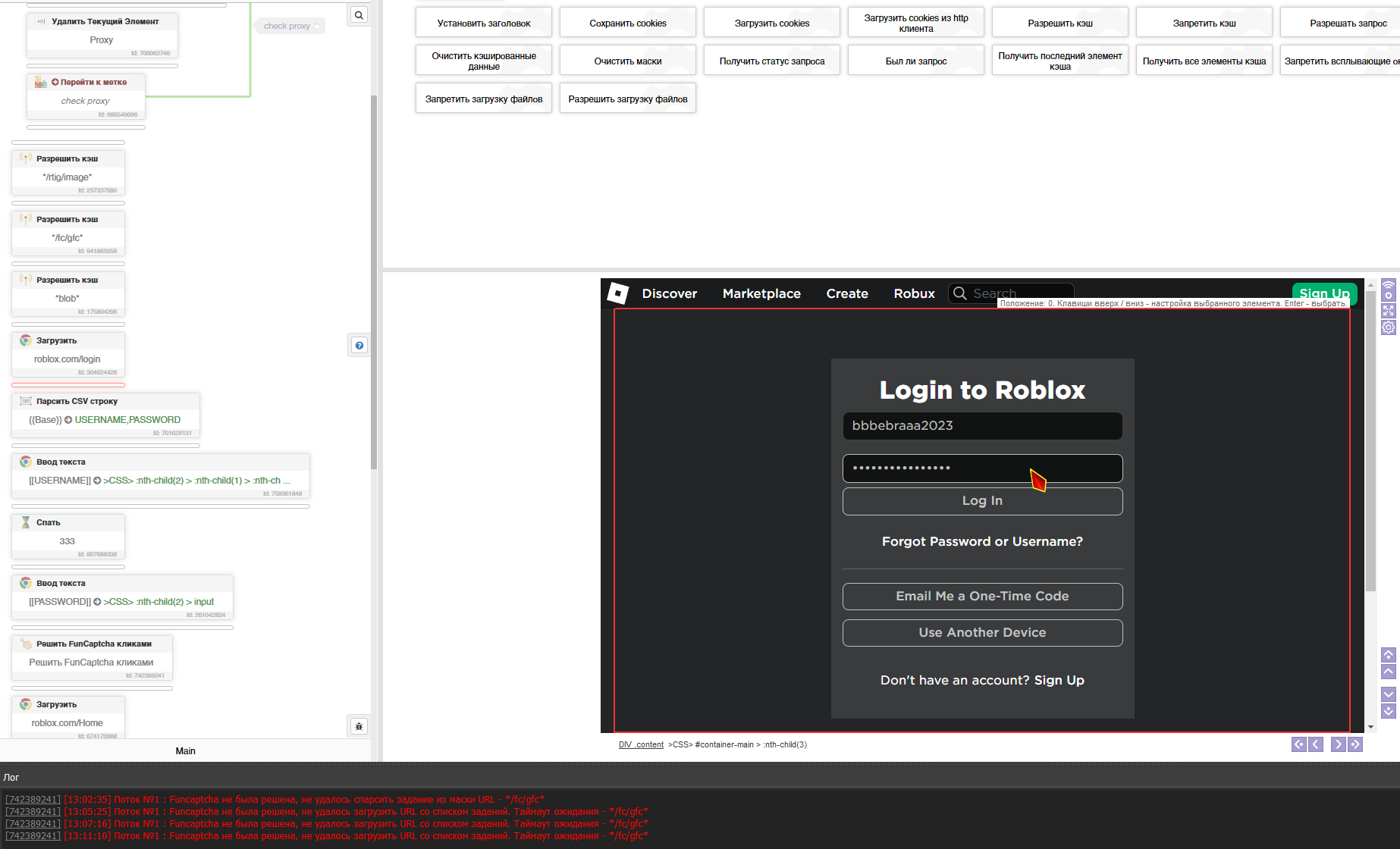The height and width of the screenshot is (849, 1400).
Task: Click the 742389241 link in the log panel
Action: pos(33,799)
